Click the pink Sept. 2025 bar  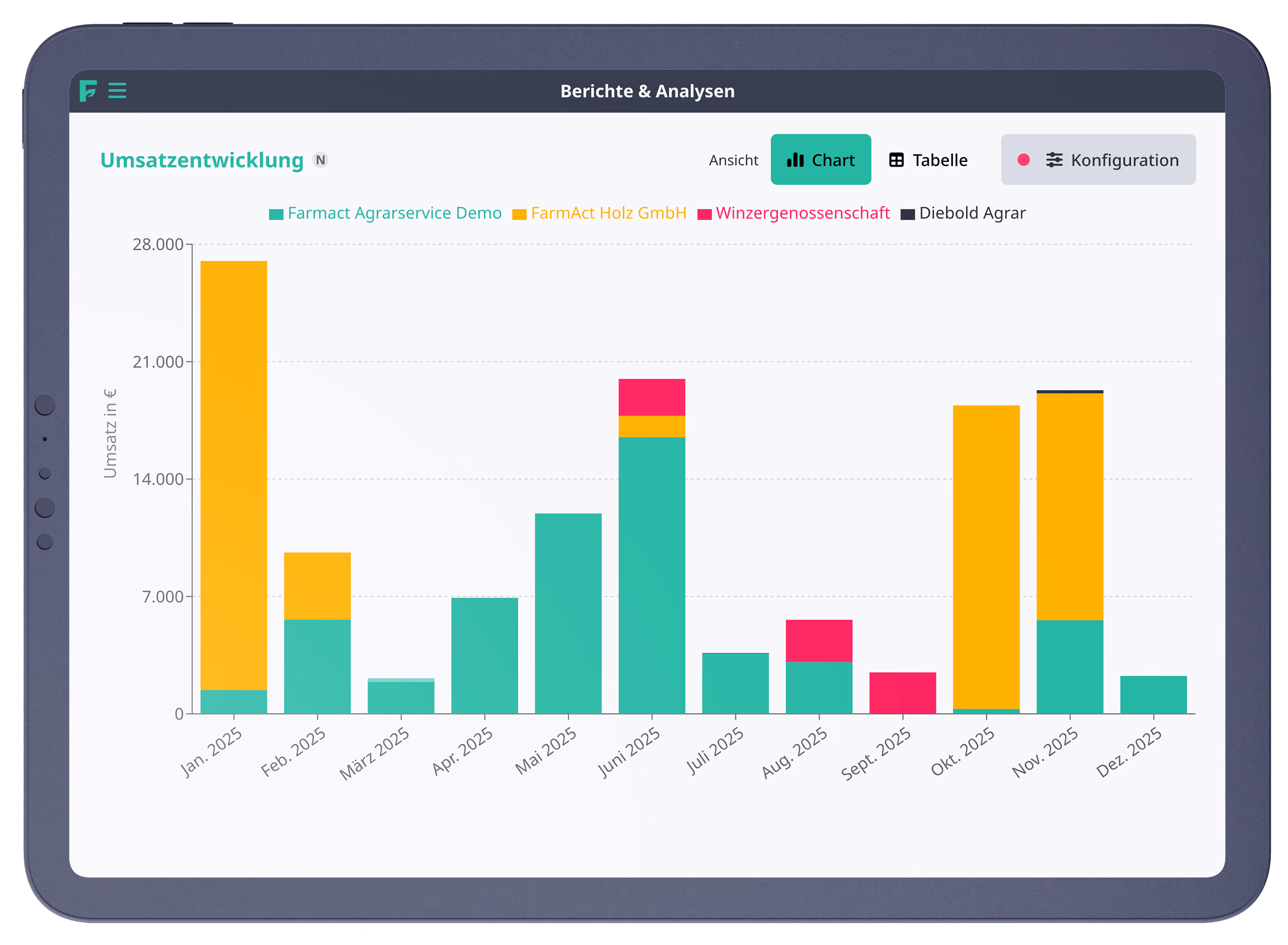point(902,693)
